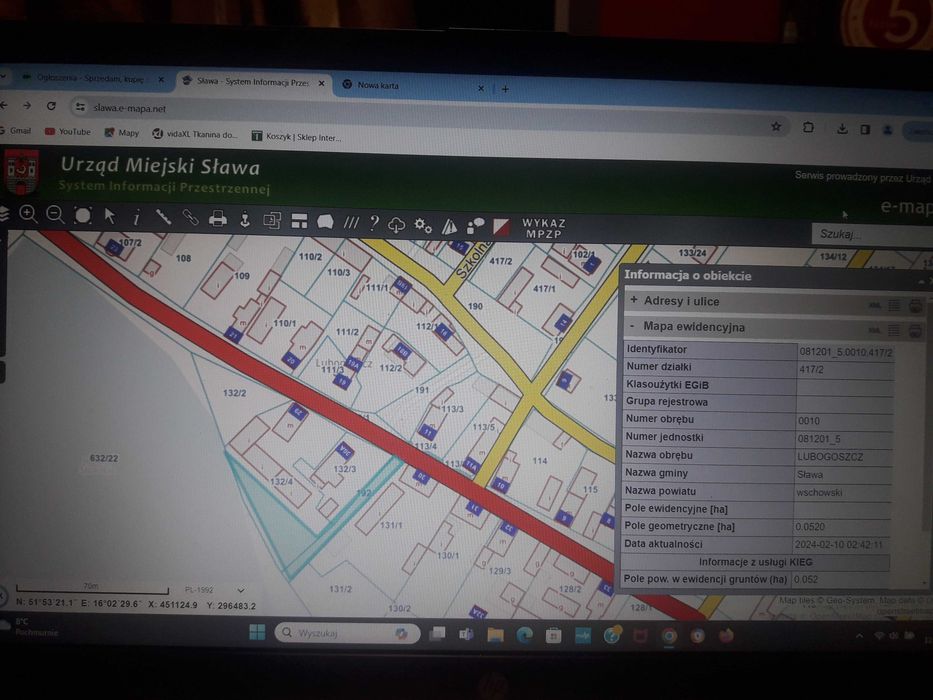Activate the zoom out magnifier tool

[x=55, y=214]
